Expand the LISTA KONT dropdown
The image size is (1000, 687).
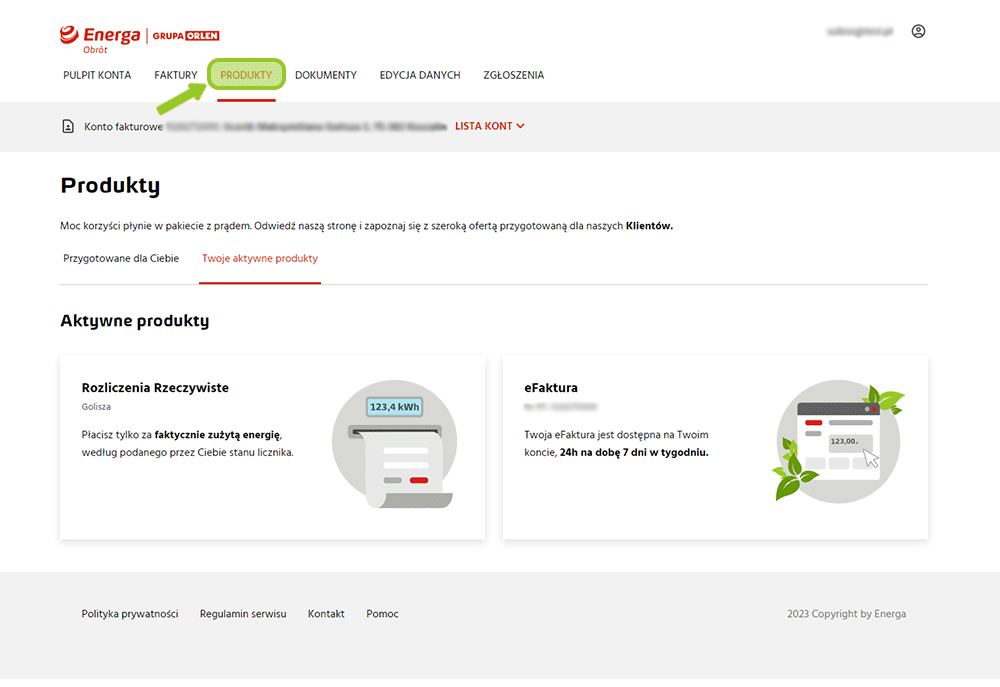pyautogui.click(x=490, y=127)
